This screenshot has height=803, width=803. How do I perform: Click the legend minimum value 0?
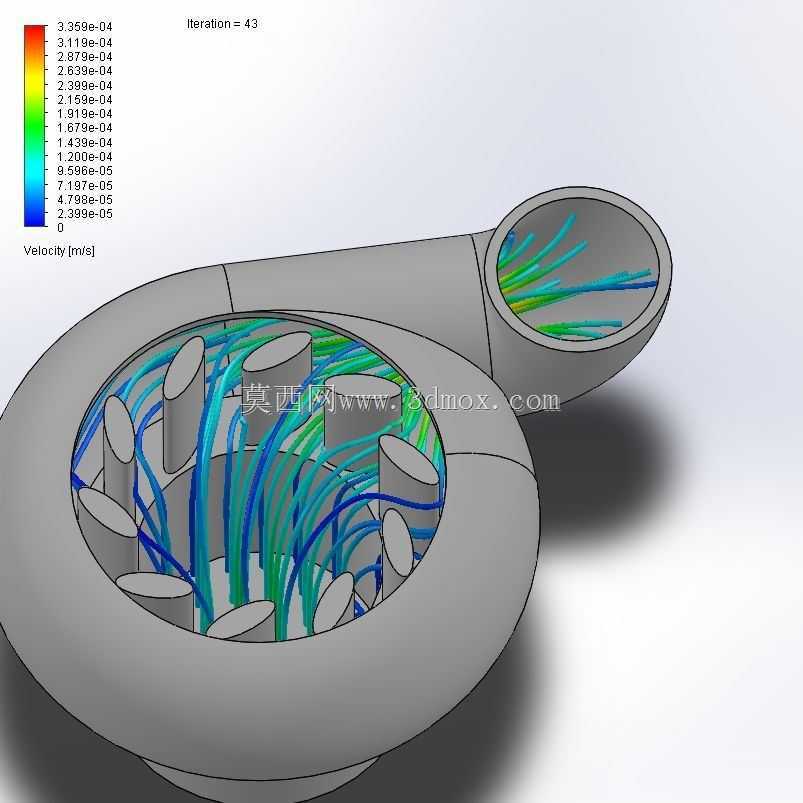60,227
